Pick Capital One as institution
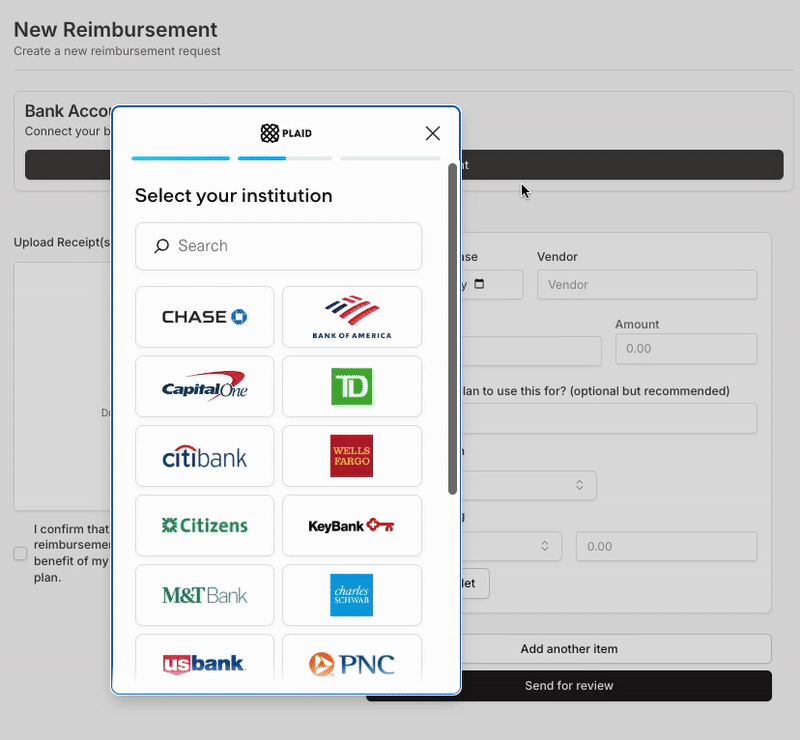 pos(204,387)
